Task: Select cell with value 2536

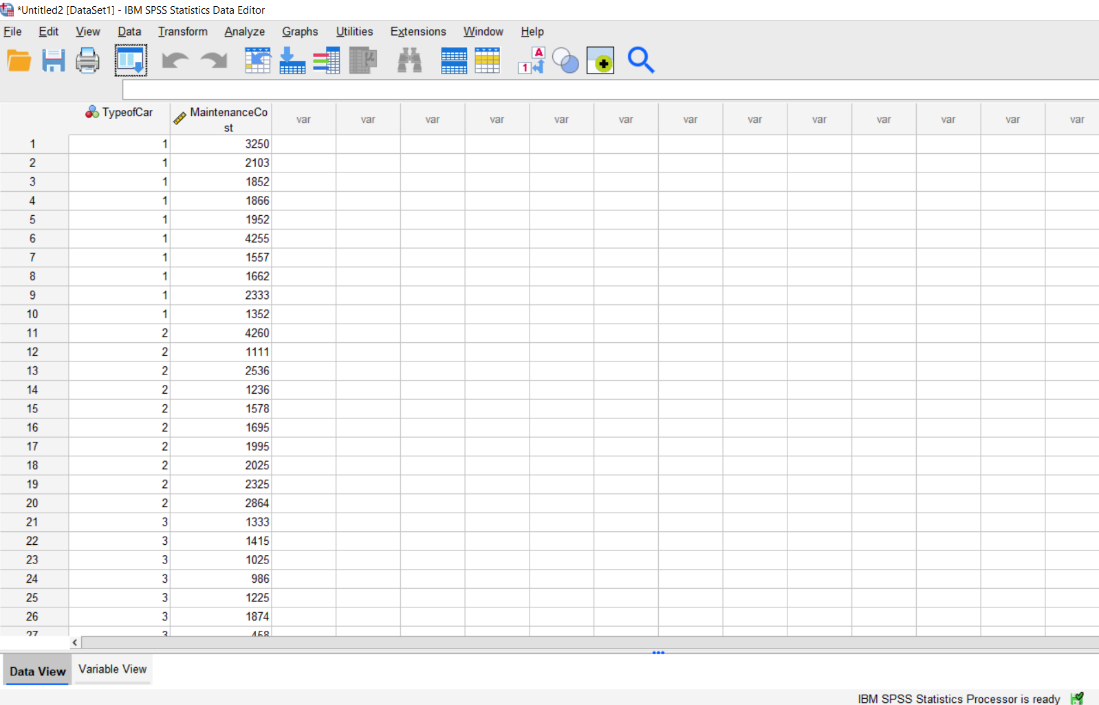Action: (x=221, y=371)
